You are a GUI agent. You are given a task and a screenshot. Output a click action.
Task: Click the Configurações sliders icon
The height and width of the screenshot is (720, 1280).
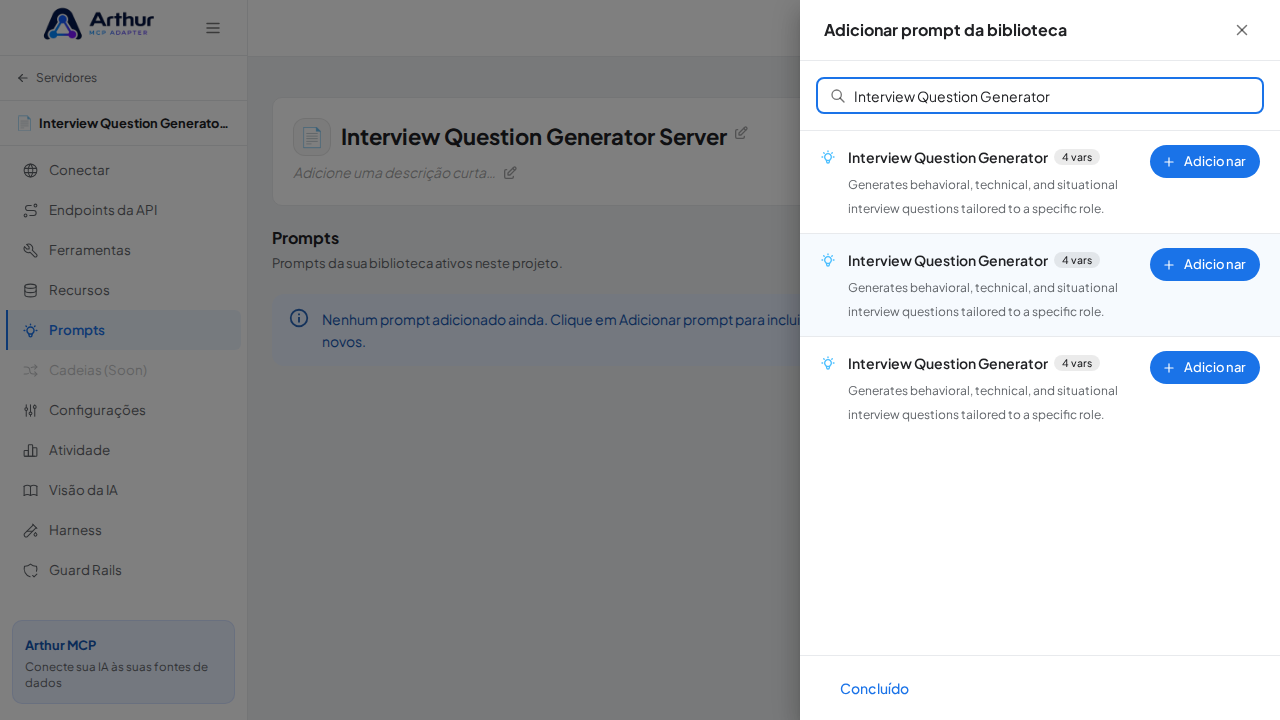pos(30,410)
